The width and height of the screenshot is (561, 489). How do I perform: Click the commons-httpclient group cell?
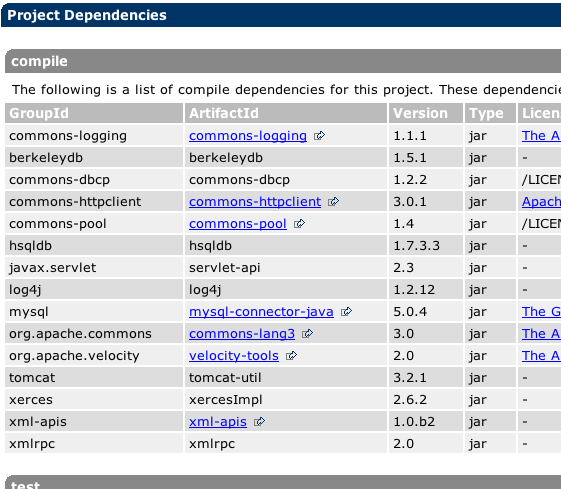click(94, 202)
